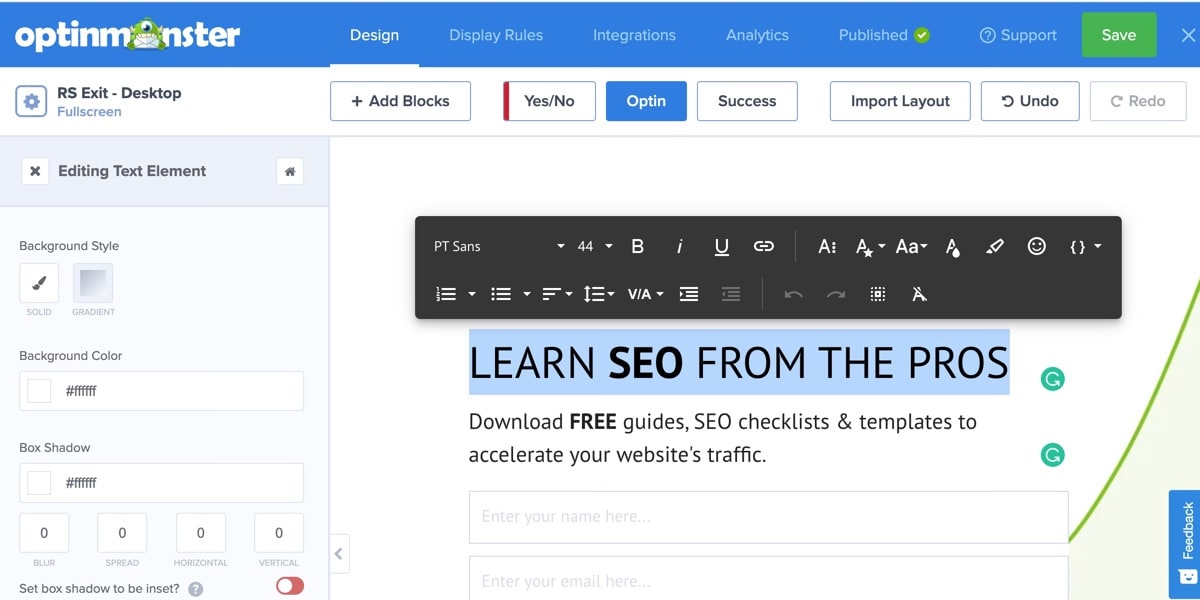This screenshot has width=1200, height=600.
Task: Open the Analytics tab
Action: [757, 35]
